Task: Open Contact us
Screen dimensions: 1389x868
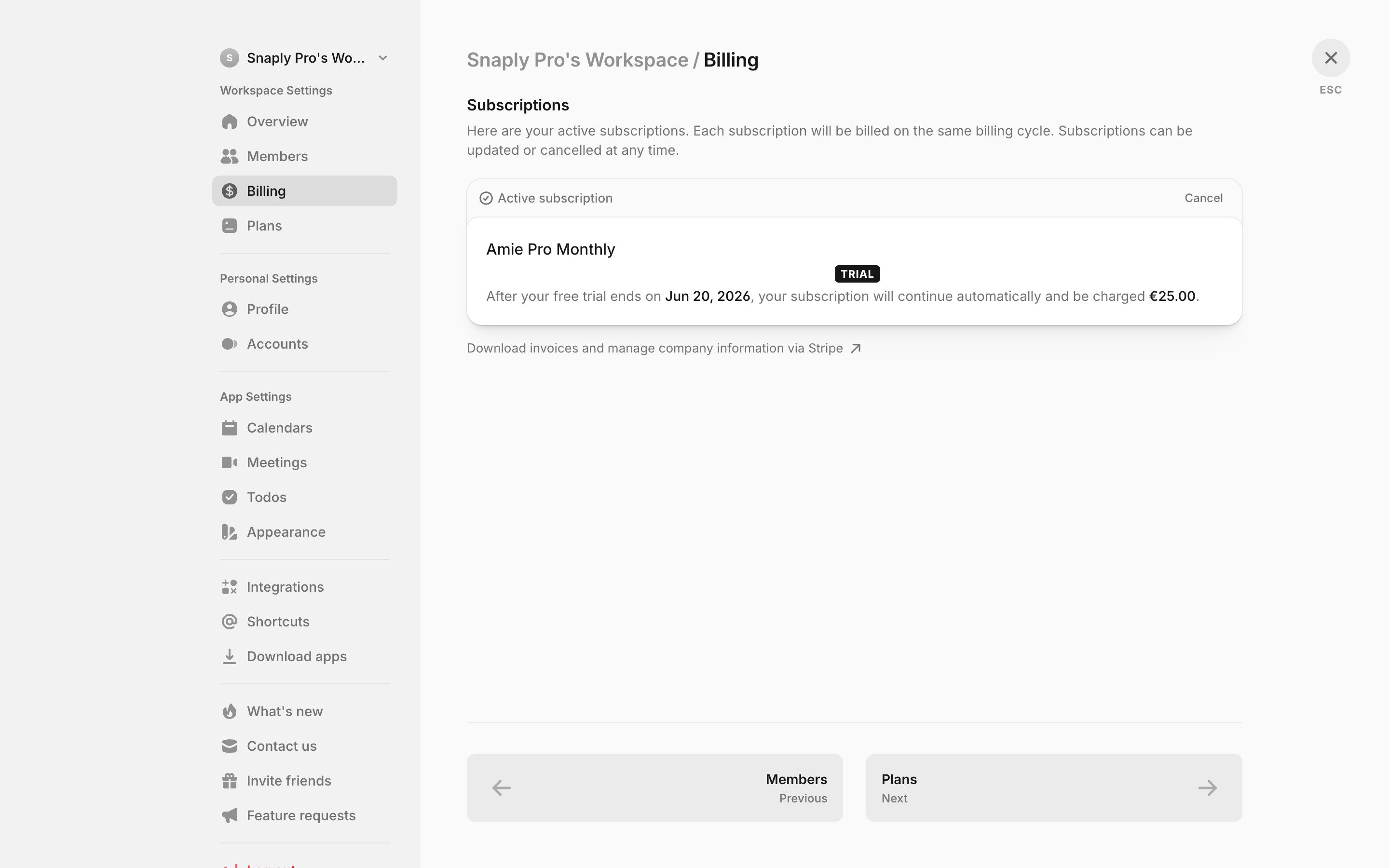Action: (305, 746)
